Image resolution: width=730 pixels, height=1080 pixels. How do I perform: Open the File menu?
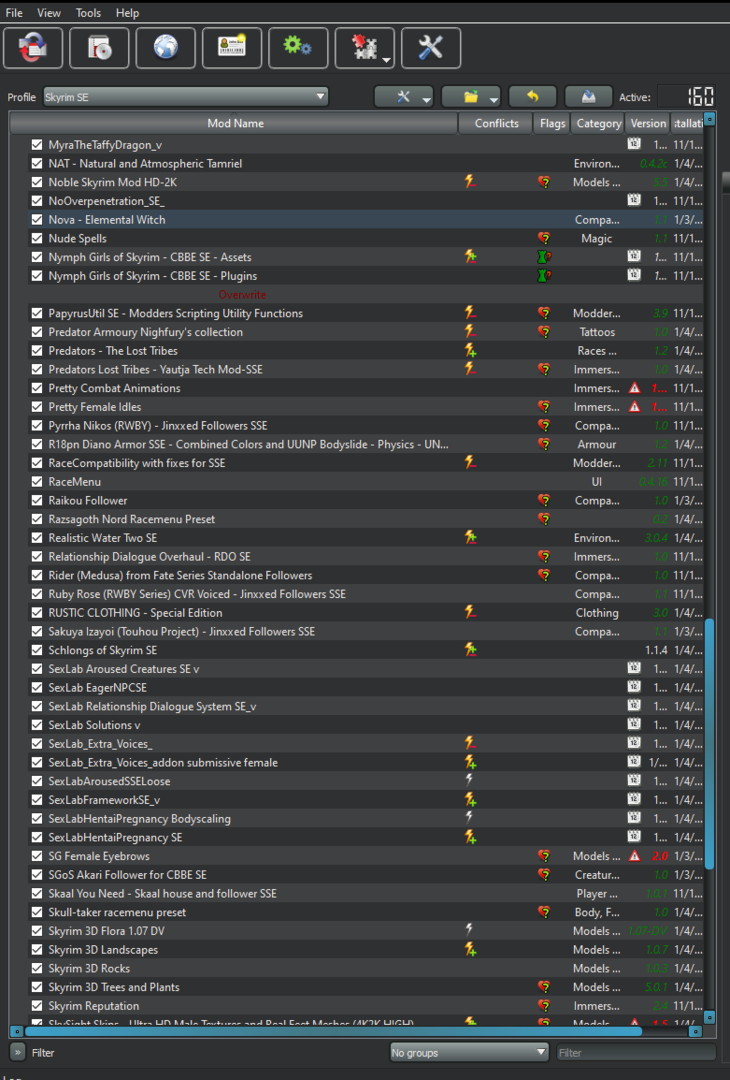14,12
